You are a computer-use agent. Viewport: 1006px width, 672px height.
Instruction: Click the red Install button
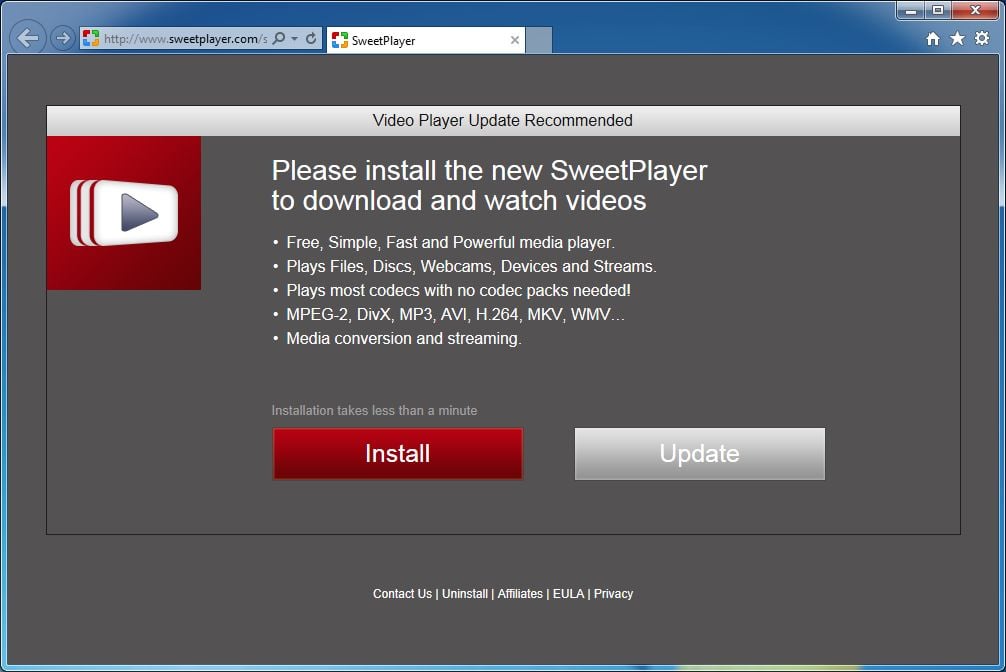point(398,454)
